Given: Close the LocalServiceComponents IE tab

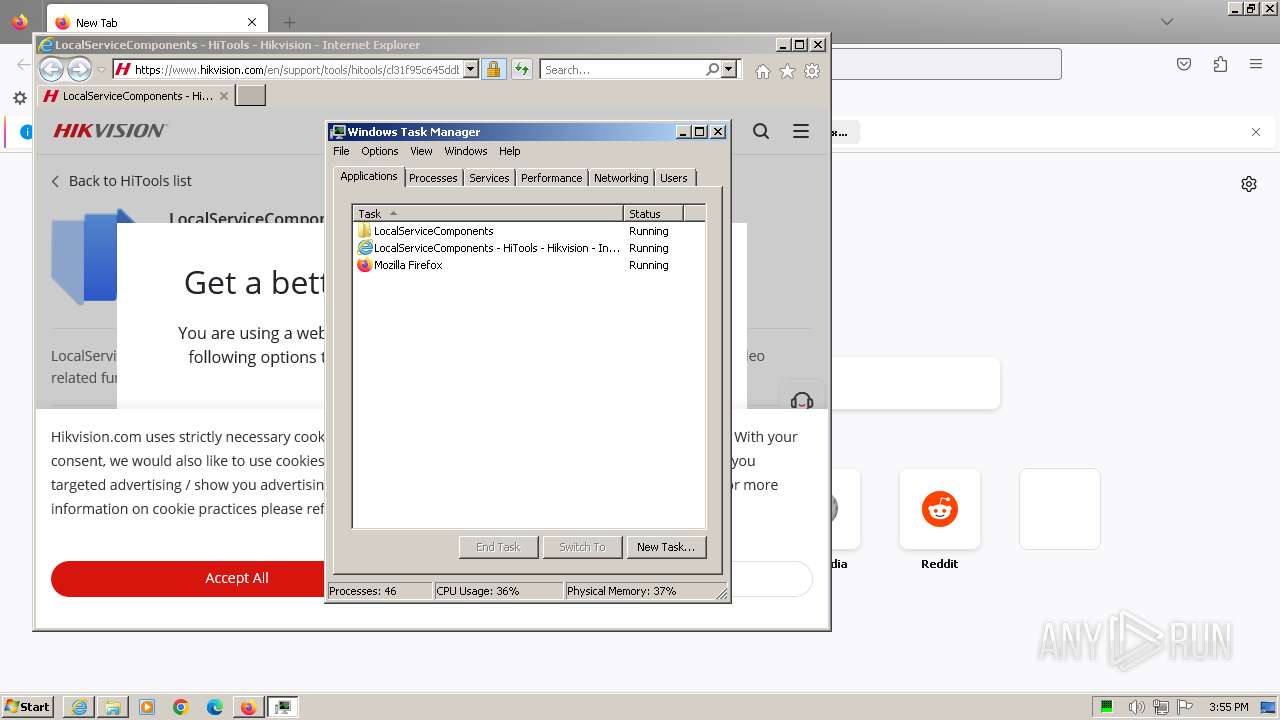Looking at the screenshot, I should (224, 96).
